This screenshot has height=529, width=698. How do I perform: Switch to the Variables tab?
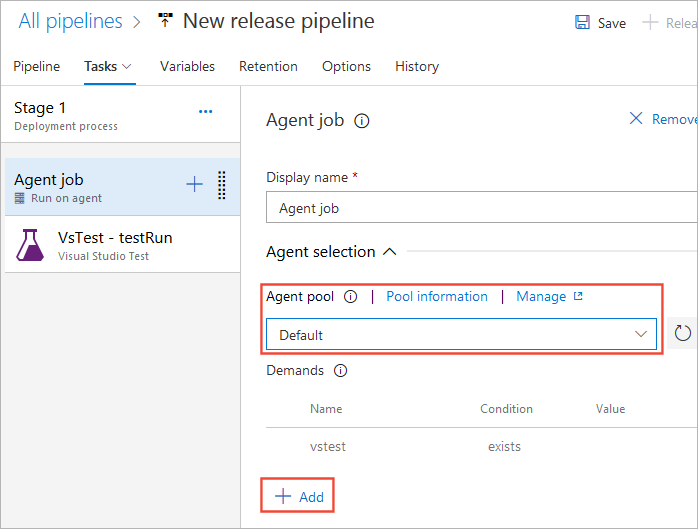tap(187, 67)
